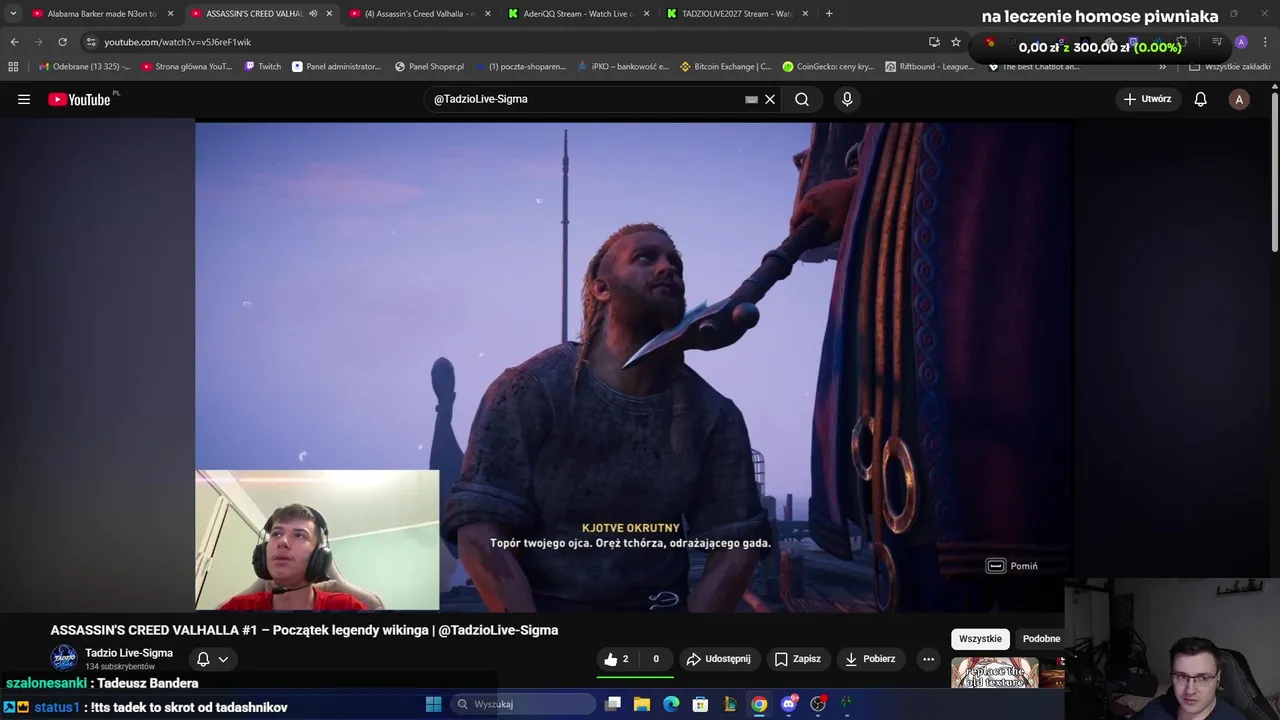Click the Utwórz create button
1280x720 pixels.
tap(1148, 99)
